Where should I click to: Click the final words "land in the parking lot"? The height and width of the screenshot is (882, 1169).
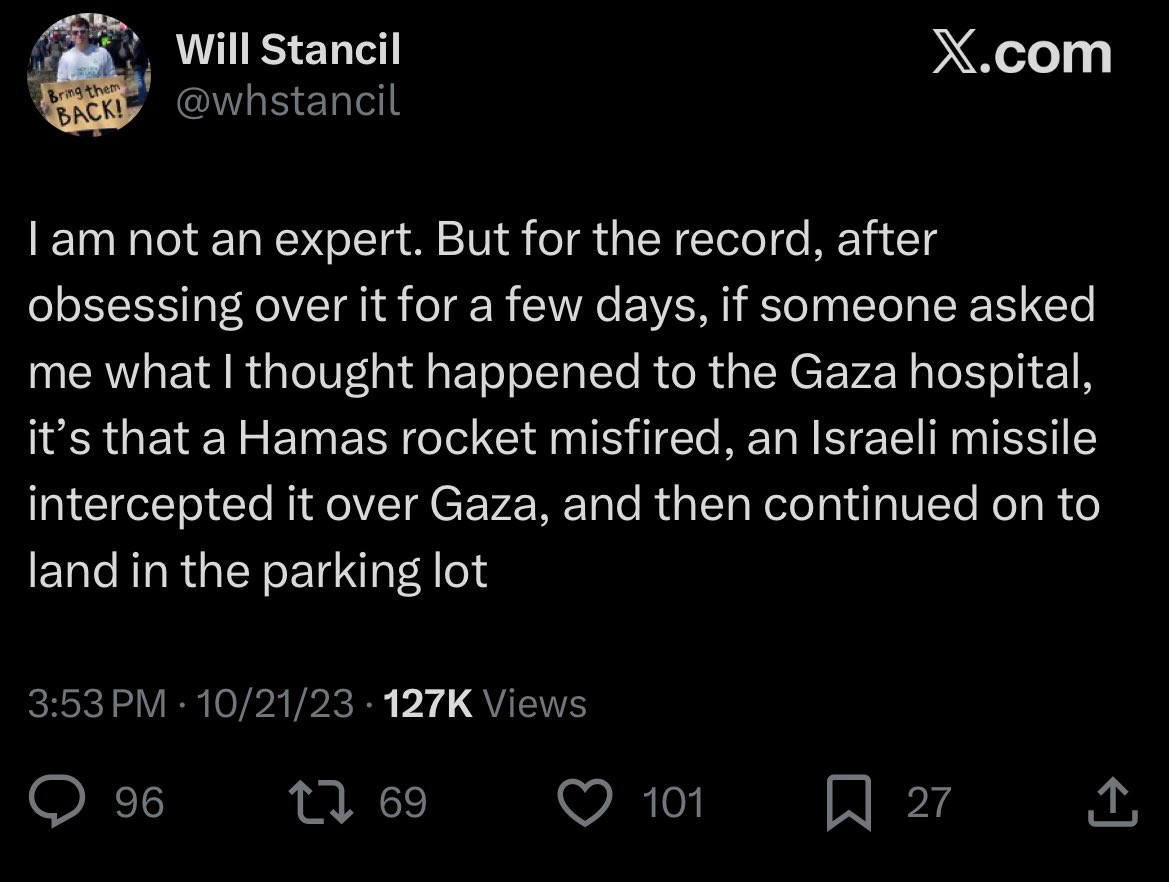(258, 571)
